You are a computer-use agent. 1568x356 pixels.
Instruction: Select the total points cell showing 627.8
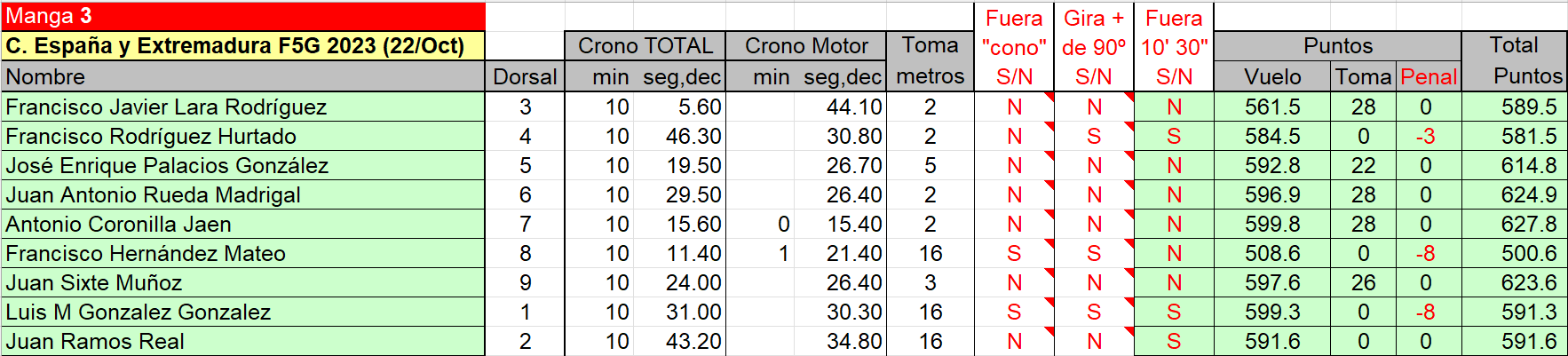(x=1514, y=225)
